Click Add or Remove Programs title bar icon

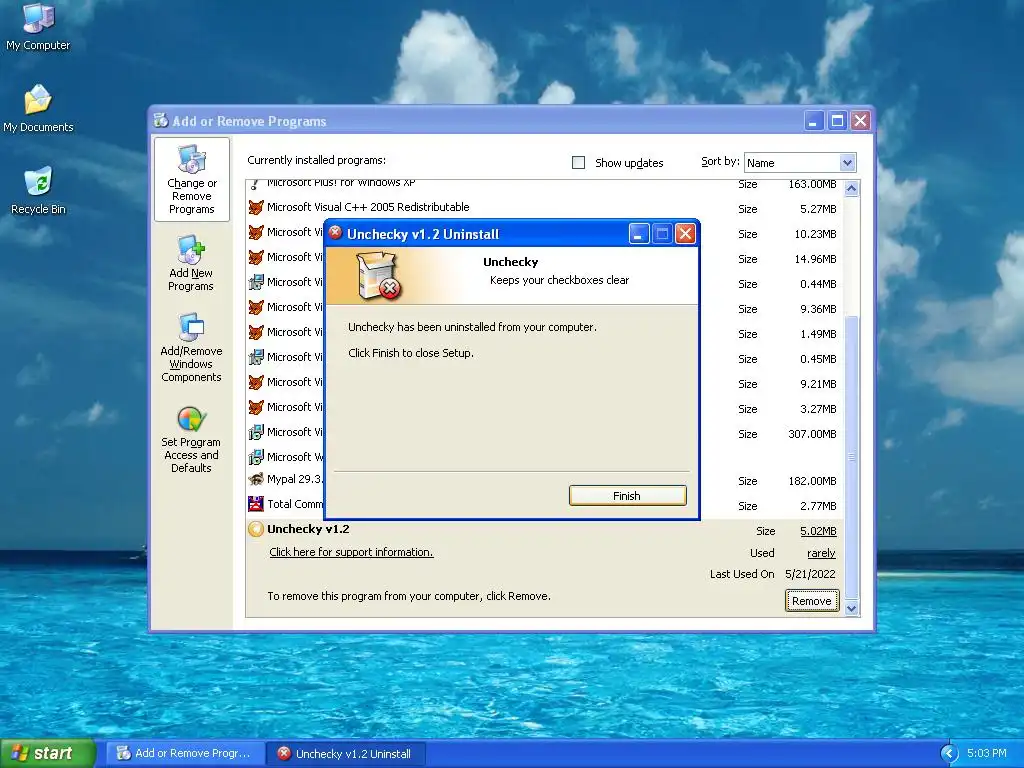(x=161, y=120)
